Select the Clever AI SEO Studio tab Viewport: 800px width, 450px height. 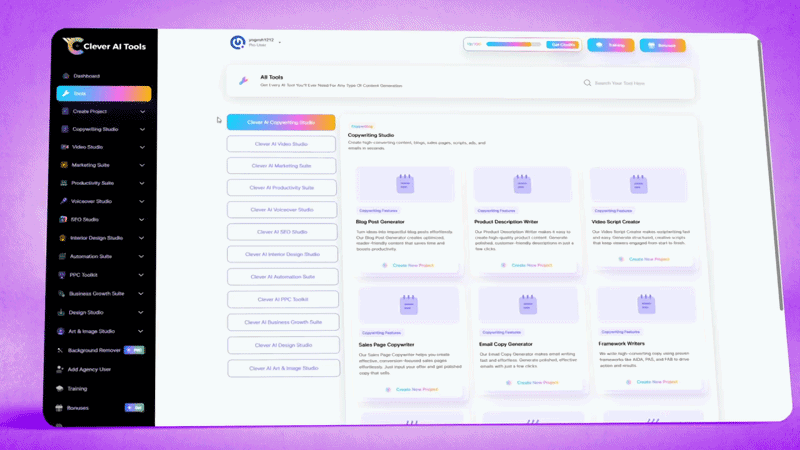coord(281,232)
